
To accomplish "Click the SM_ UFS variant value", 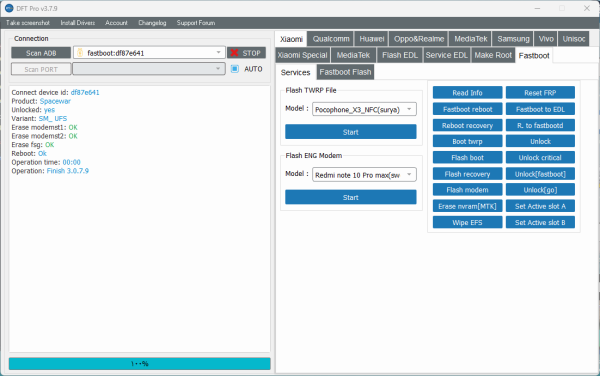I will (x=53, y=119).
